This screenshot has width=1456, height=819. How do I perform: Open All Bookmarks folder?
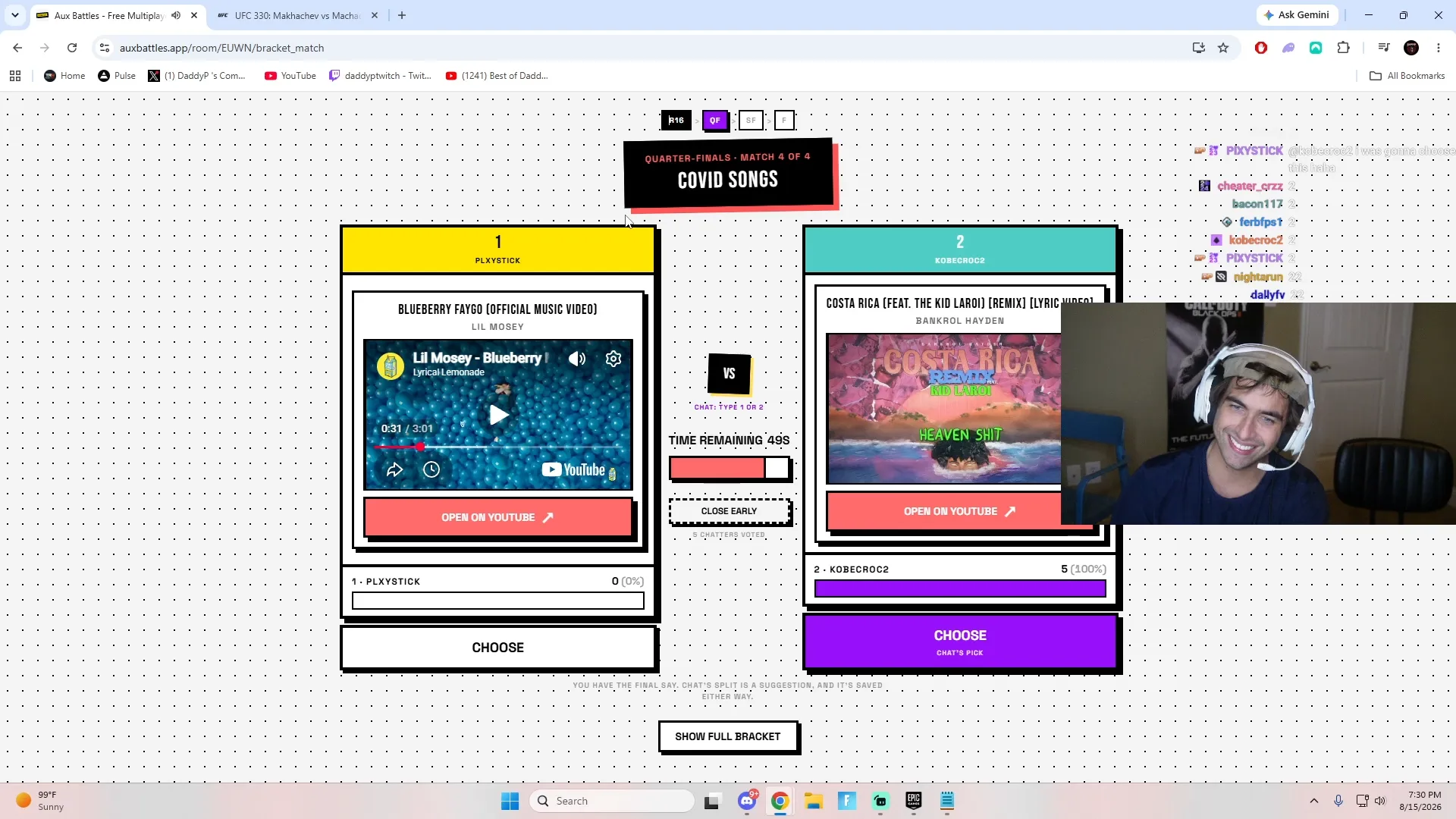point(1407,76)
